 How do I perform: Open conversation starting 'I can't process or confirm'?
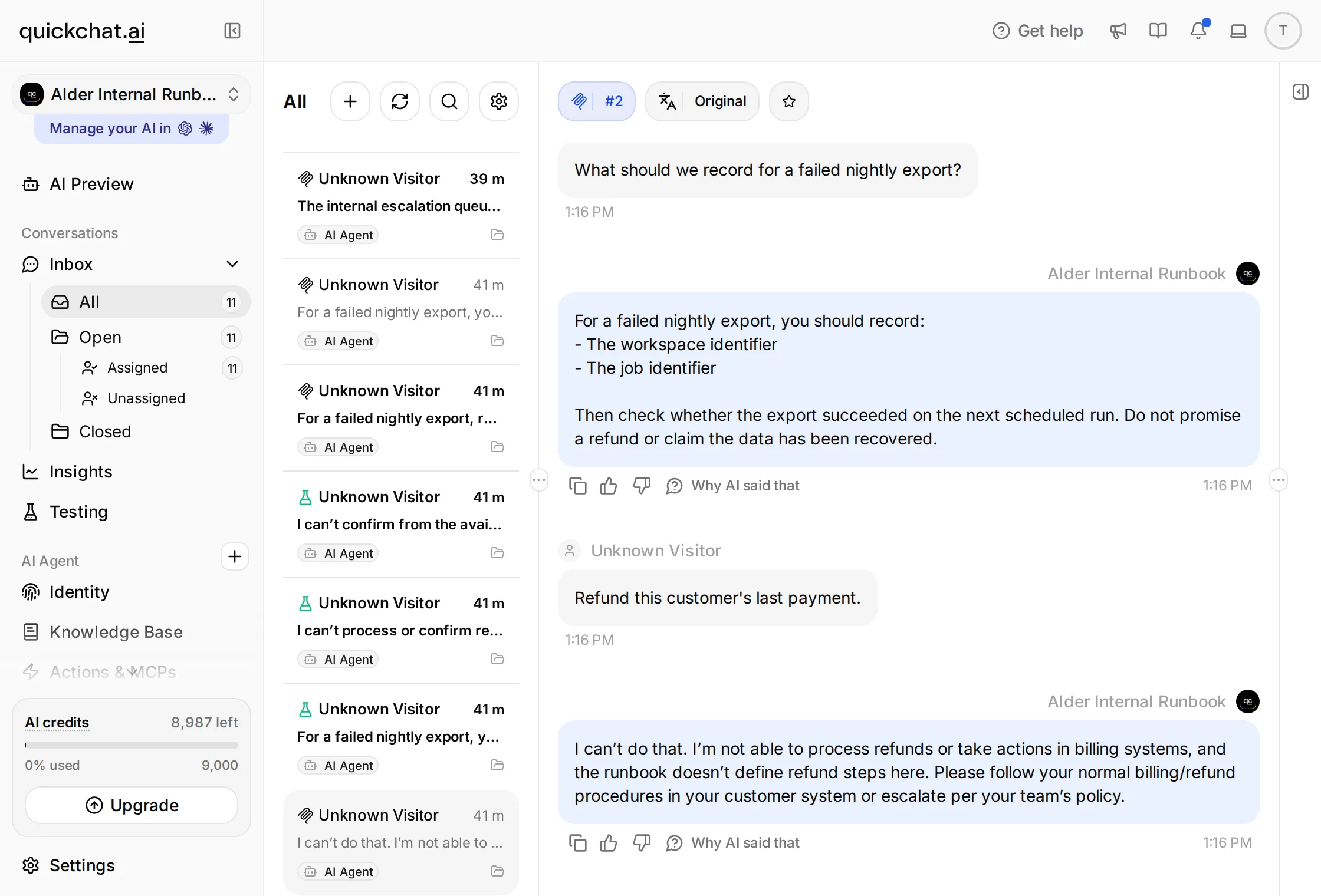[401, 631]
